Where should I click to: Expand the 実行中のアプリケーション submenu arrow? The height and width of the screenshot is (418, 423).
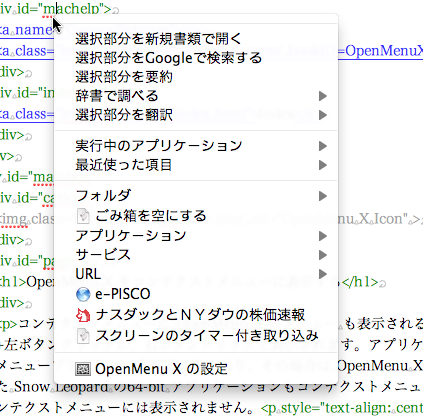click(322, 146)
